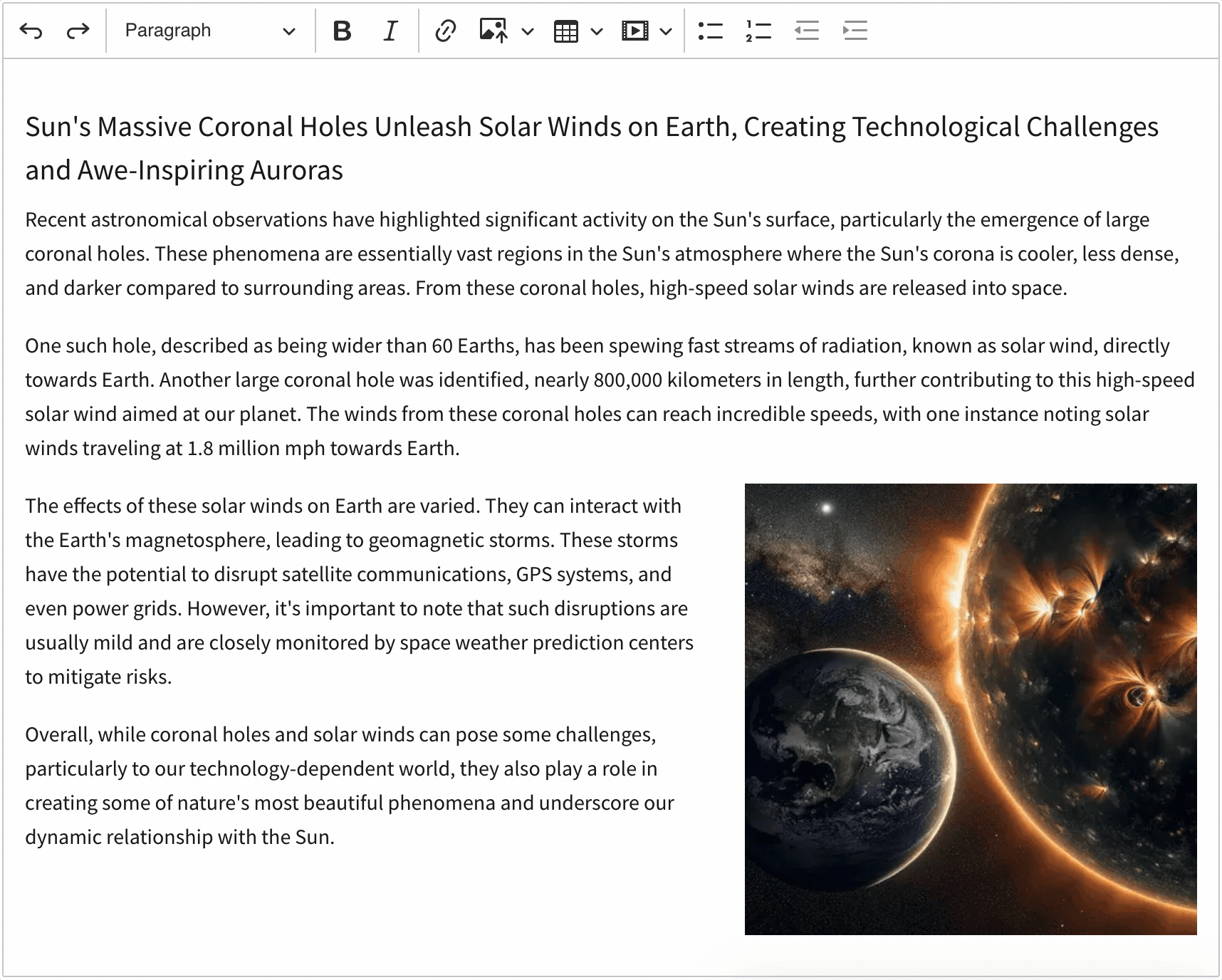Expand the image insert options arrow
The height and width of the screenshot is (980, 1222).
pyautogui.click(x=528, y=31)
